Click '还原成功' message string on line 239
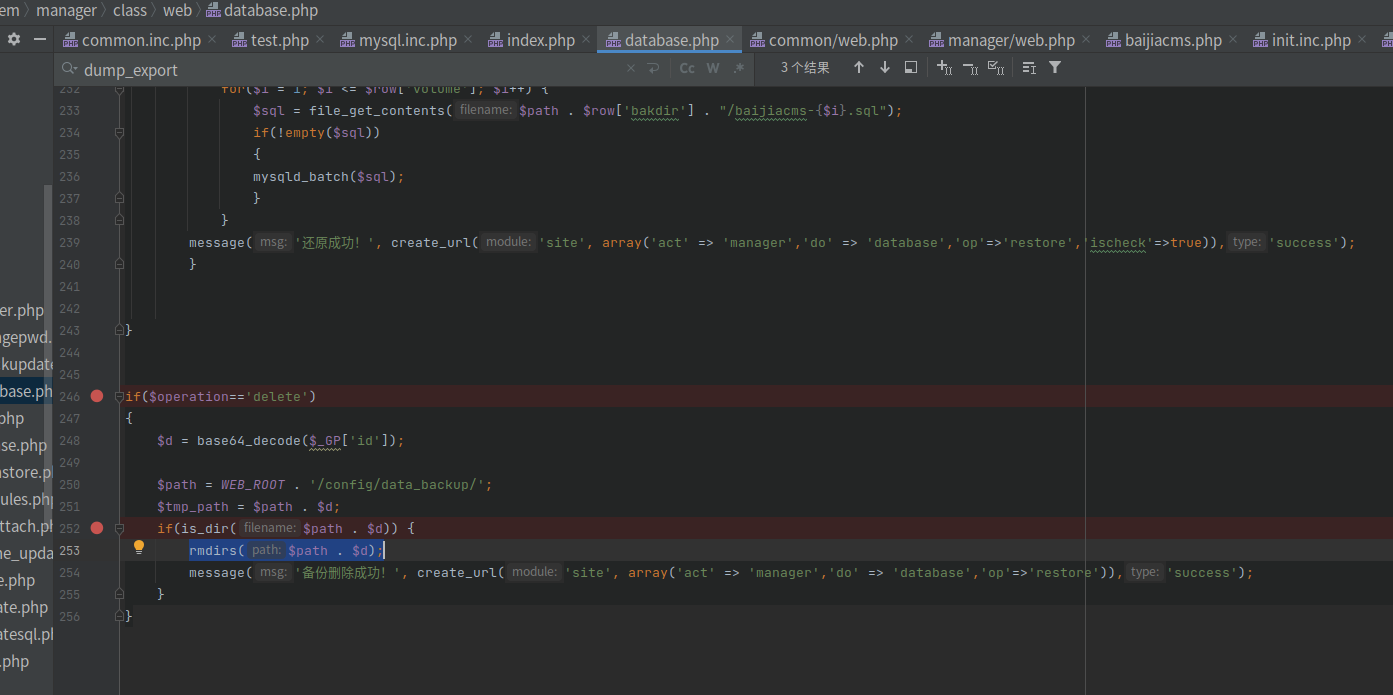 pos(338,242)
